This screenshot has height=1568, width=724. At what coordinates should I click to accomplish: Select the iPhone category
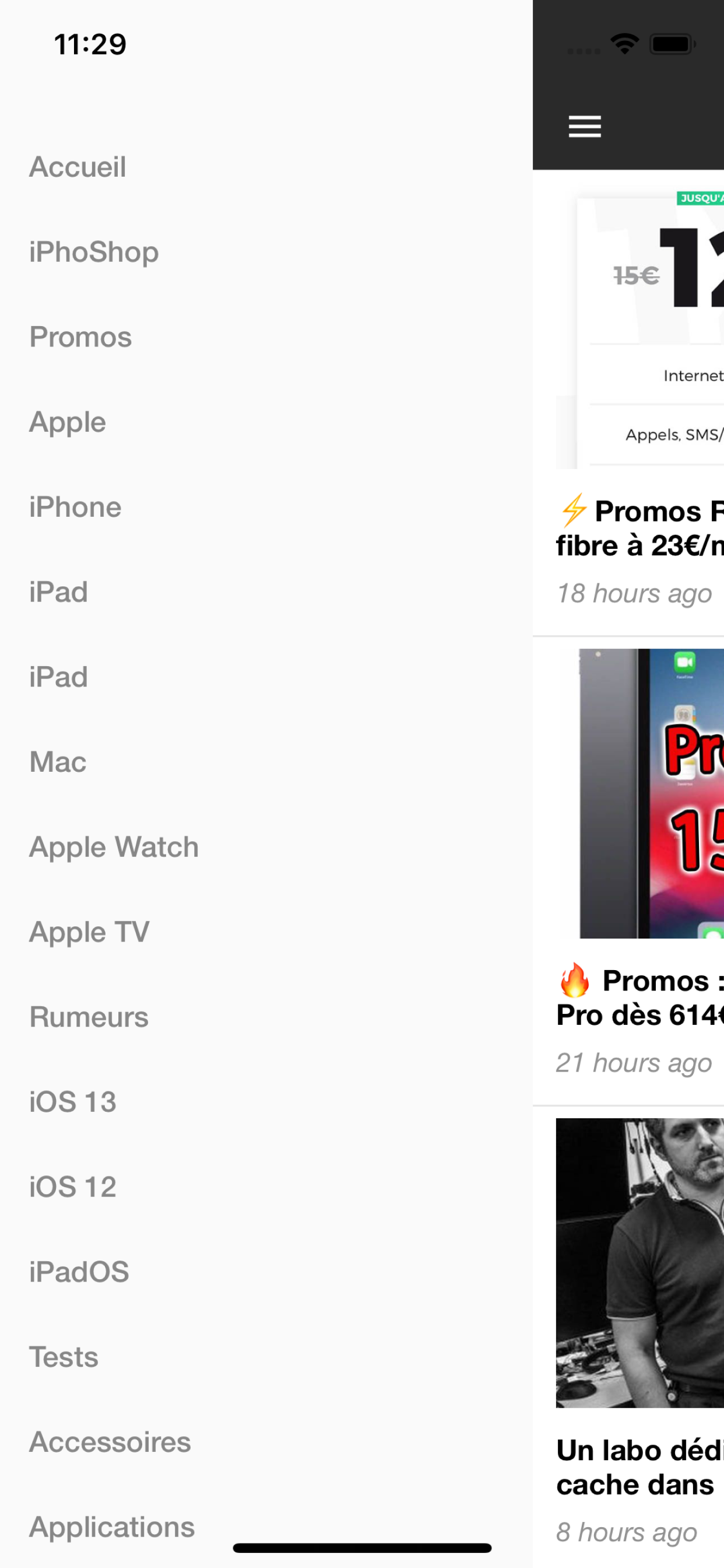coord(75,507)
